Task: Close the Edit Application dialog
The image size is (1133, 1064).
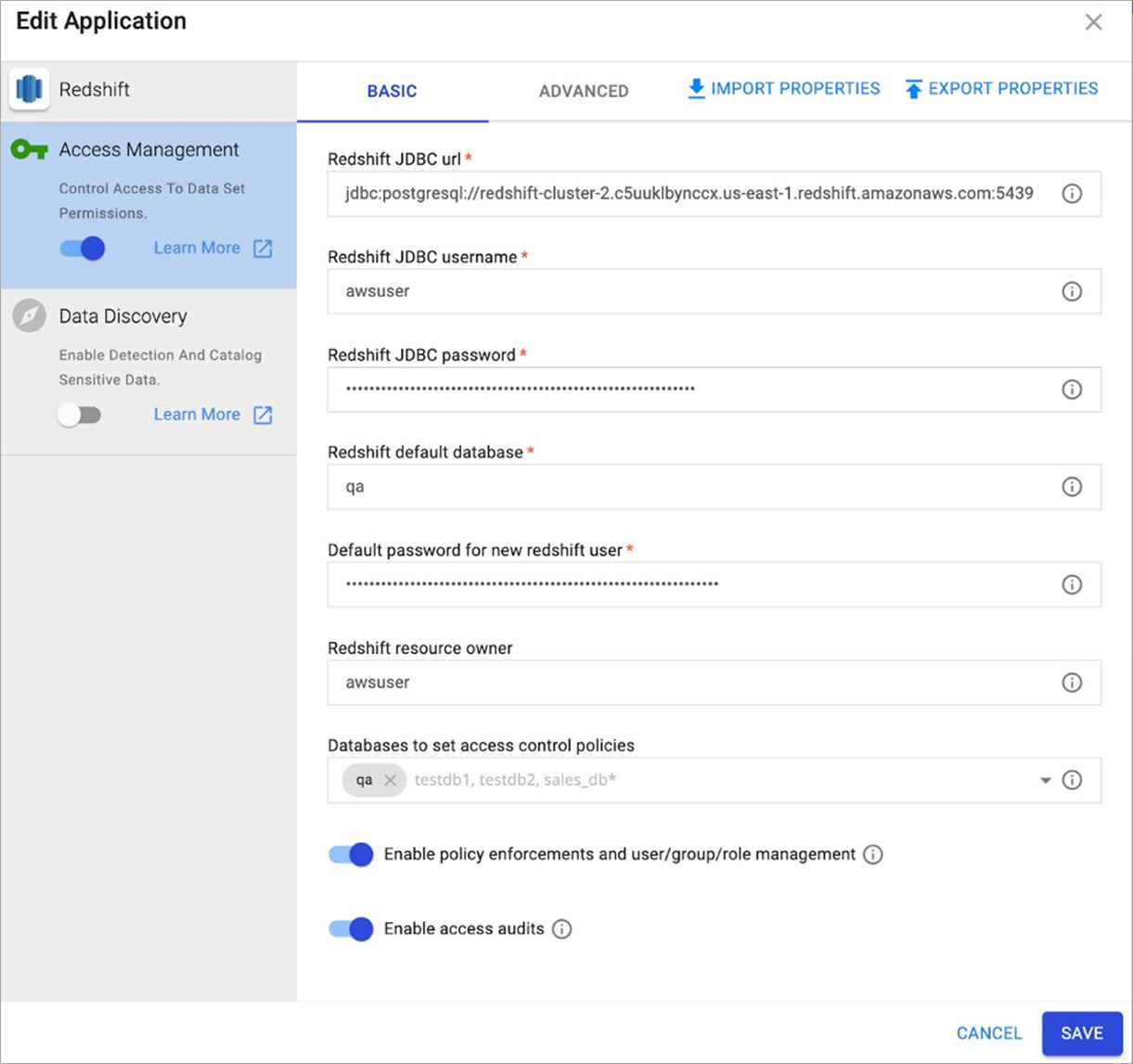Action: pos(1094,22)
